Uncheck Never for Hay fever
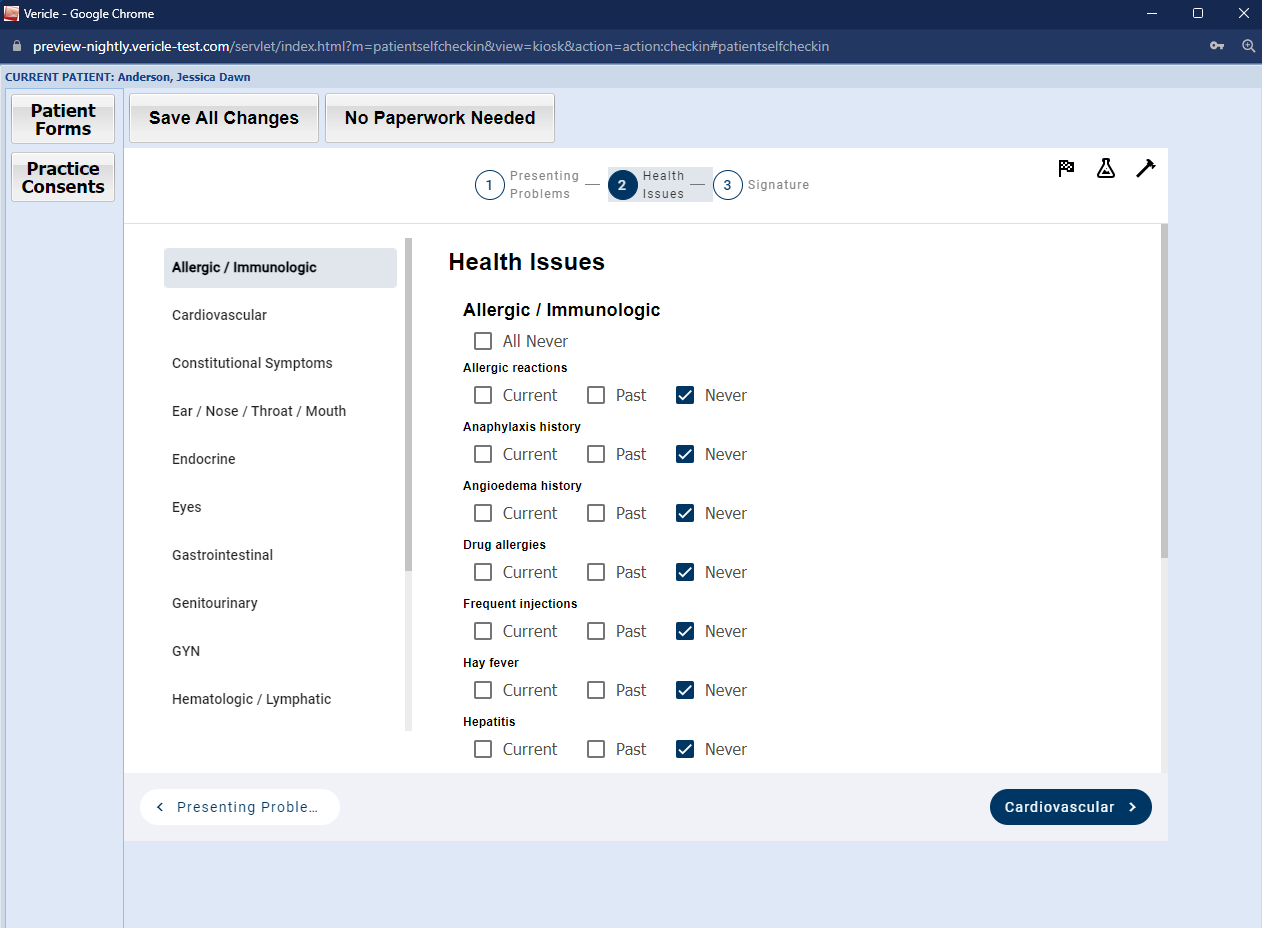Viewport: 1262px width, 928px height. click(x=685, y=690)
